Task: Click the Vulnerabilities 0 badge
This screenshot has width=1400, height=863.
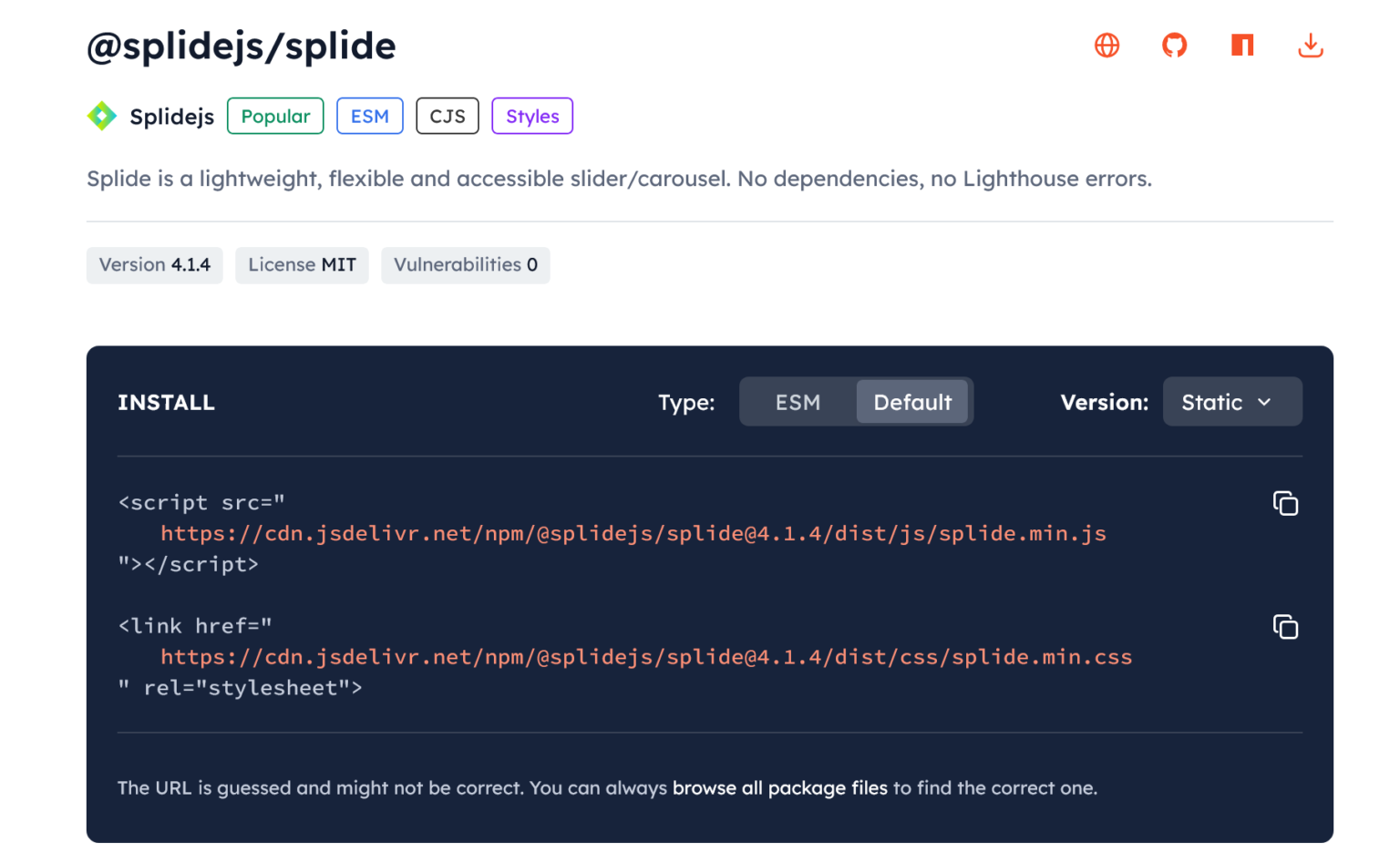Action: 465,265
